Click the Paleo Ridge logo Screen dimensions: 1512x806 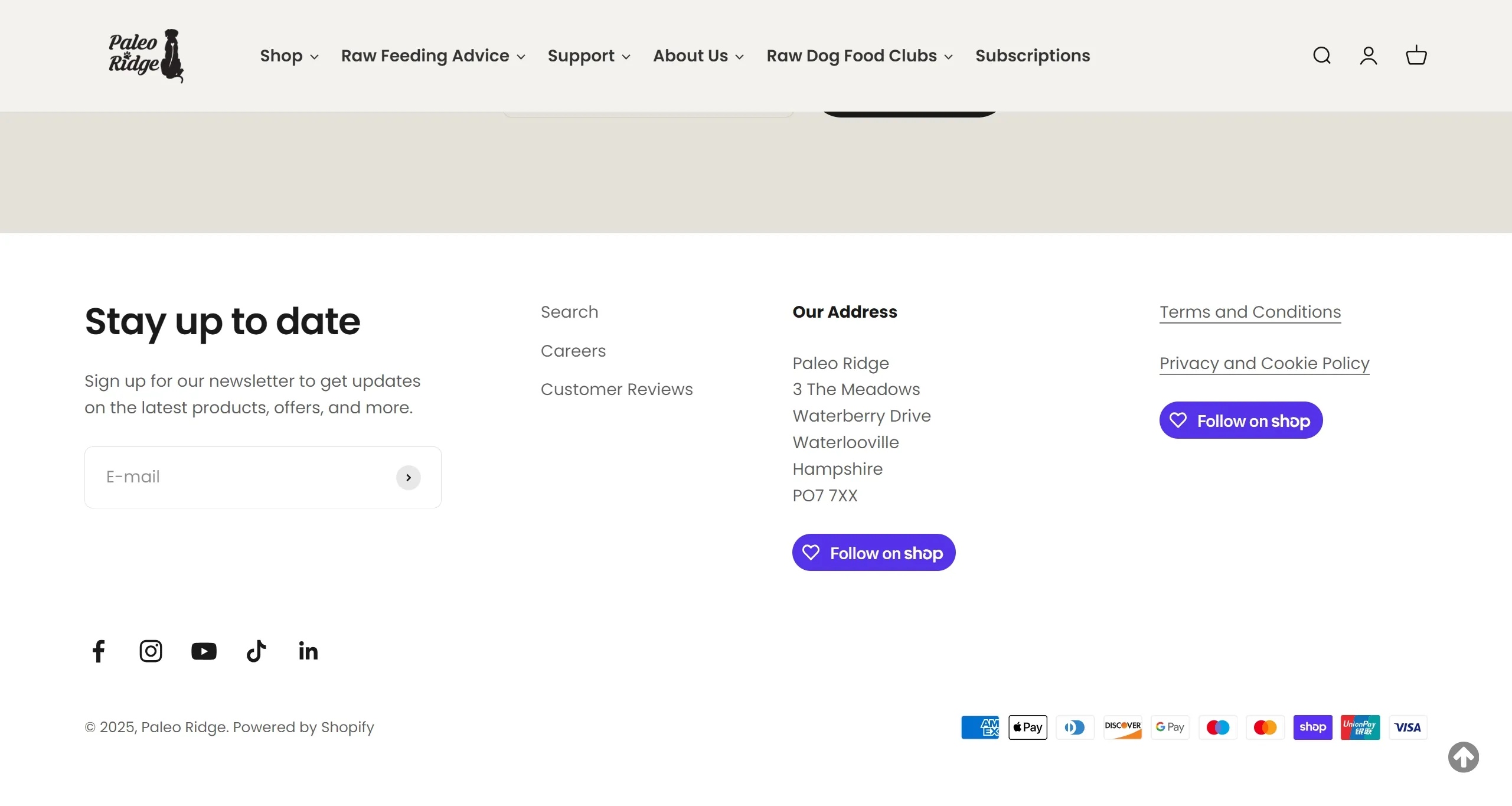(146, 56)
